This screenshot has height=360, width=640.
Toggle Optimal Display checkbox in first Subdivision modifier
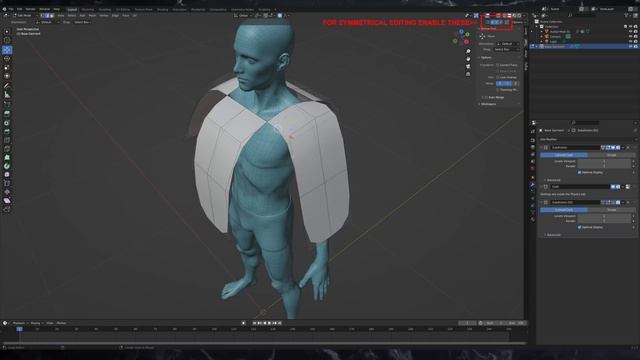(579, 172)
